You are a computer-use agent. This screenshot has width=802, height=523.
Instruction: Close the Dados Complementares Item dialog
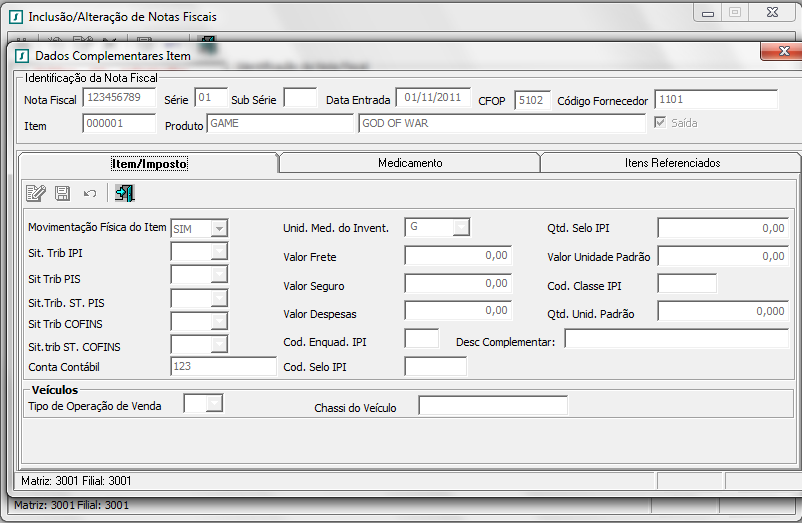pos(774,52)
